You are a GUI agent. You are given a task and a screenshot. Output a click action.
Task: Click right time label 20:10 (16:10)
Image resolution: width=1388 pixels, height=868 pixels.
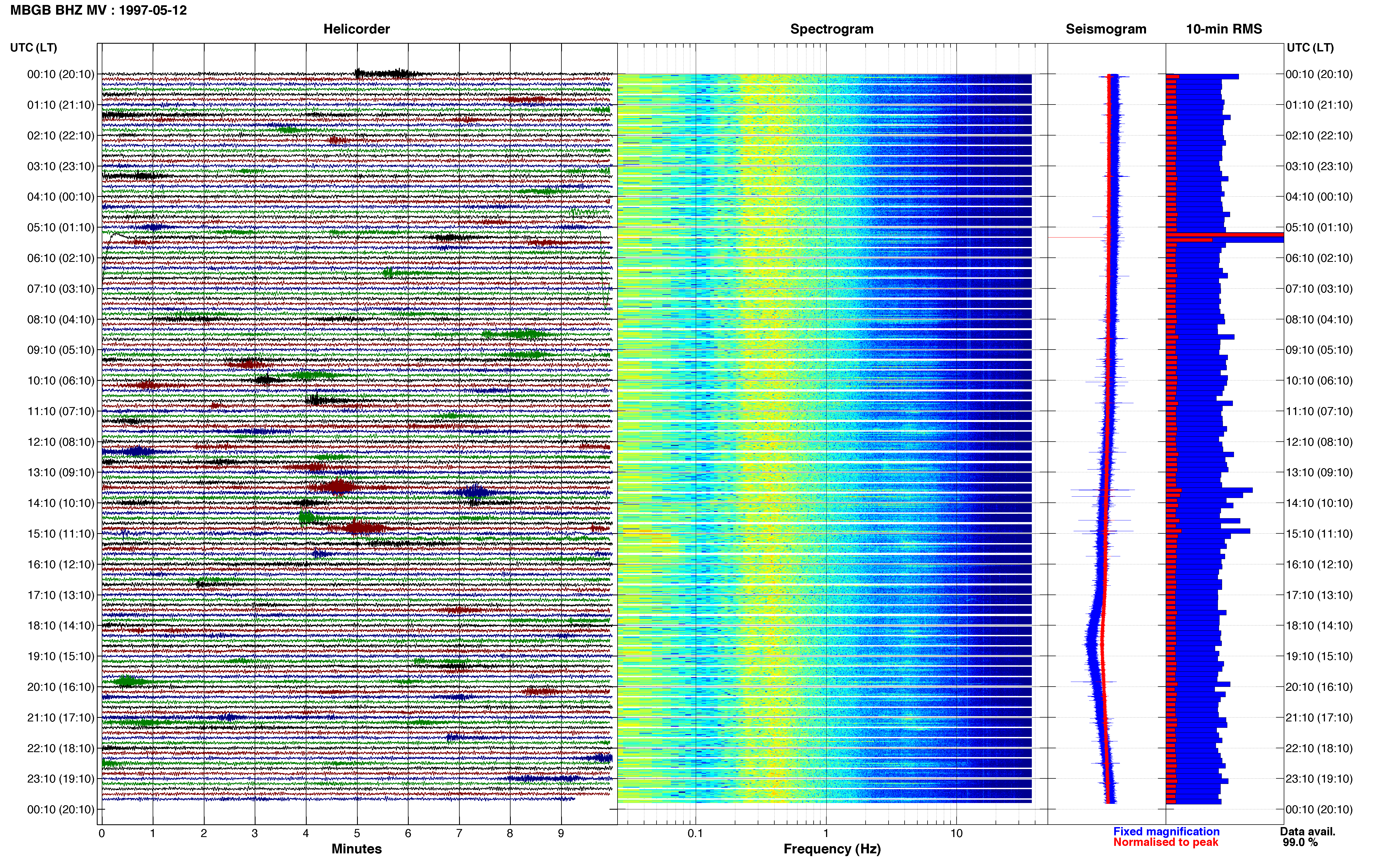click(x=1319, y=687)
